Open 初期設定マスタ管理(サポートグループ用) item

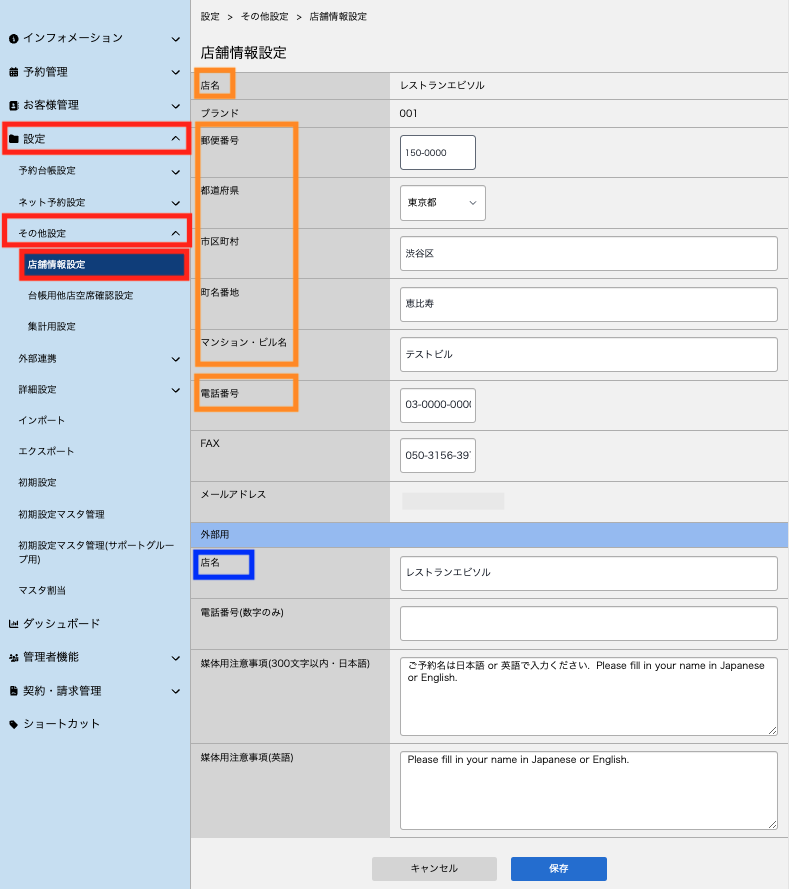96,552
